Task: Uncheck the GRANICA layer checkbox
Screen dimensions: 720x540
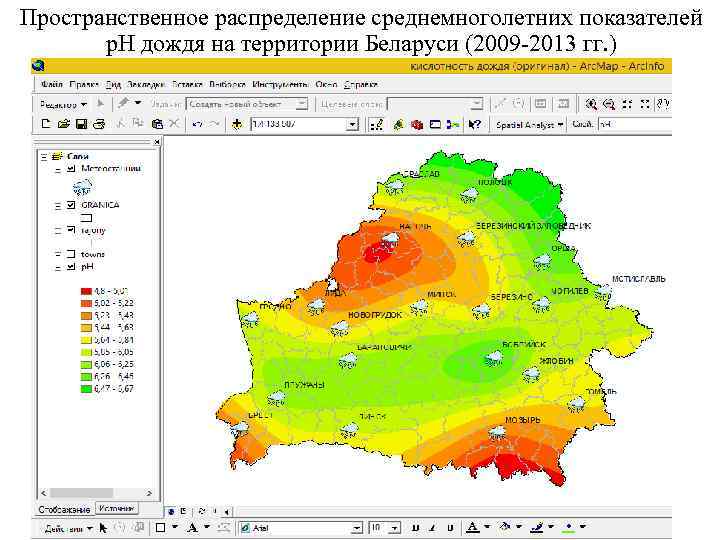Action: [71, 205]
